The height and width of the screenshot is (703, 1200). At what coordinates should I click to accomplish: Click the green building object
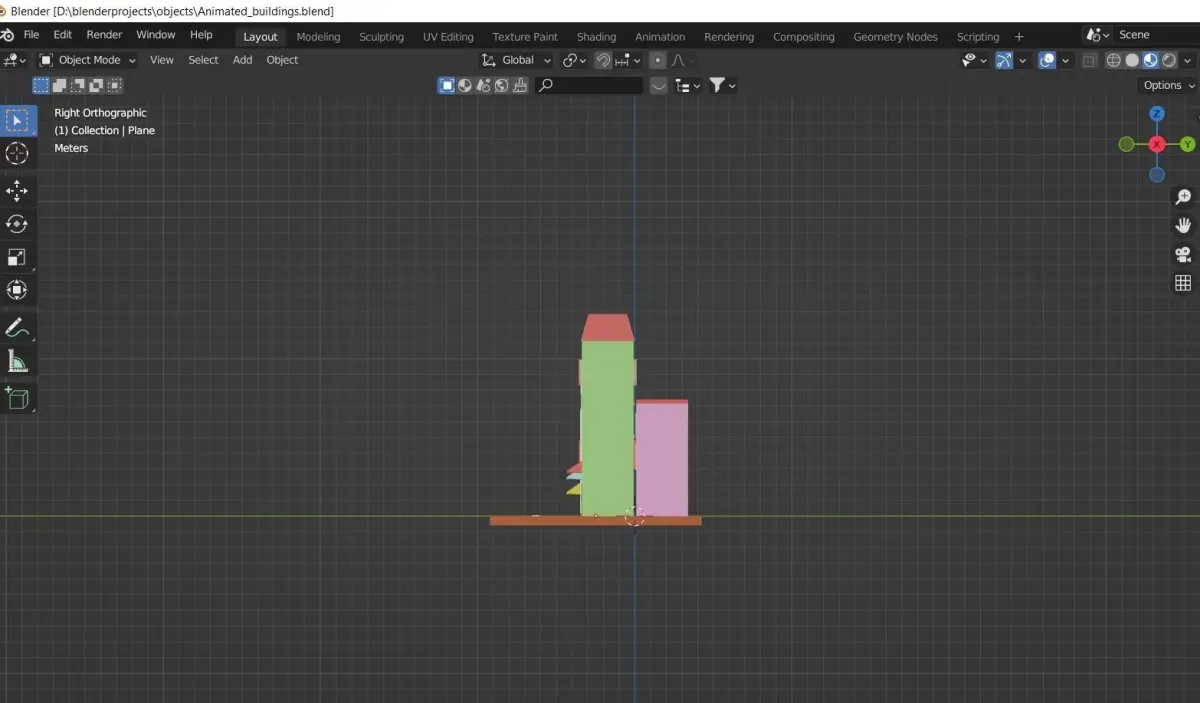[607, 427]
